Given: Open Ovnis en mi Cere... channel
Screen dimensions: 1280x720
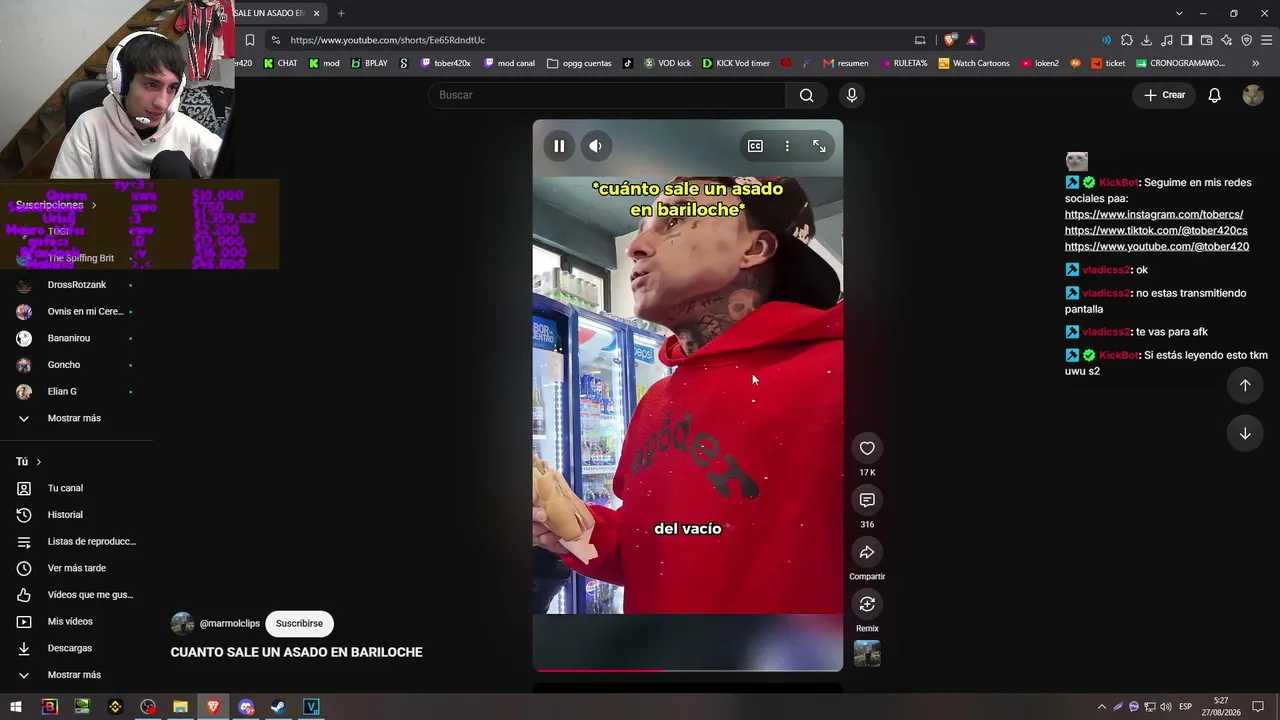Looking at the screenshot, I should (x=85, y=311).
